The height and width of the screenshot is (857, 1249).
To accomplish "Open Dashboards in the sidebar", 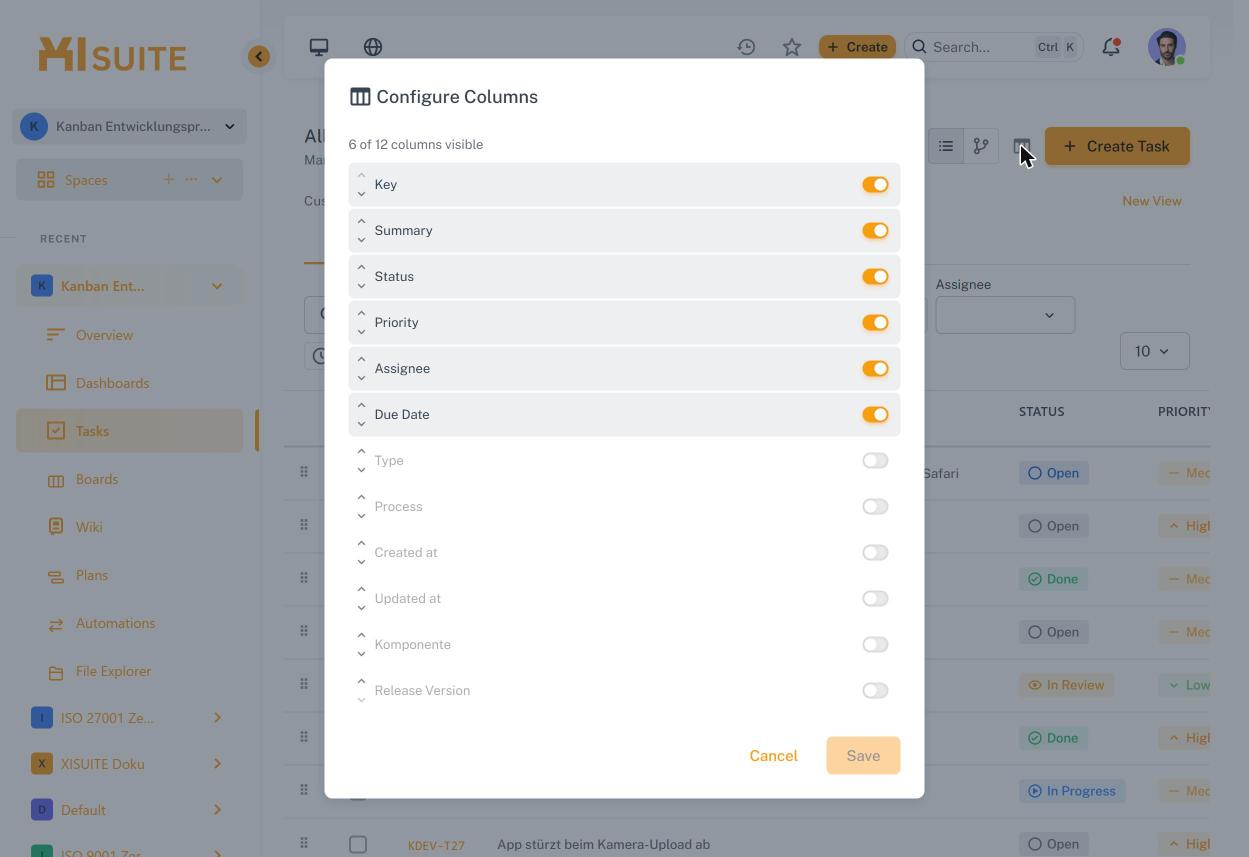I will tap(112, 383).
